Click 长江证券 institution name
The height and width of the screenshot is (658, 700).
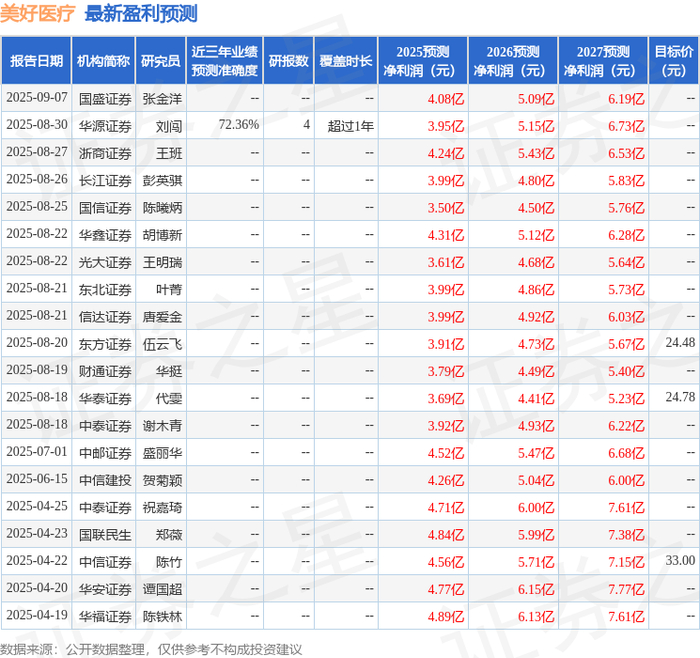(105, 180)
